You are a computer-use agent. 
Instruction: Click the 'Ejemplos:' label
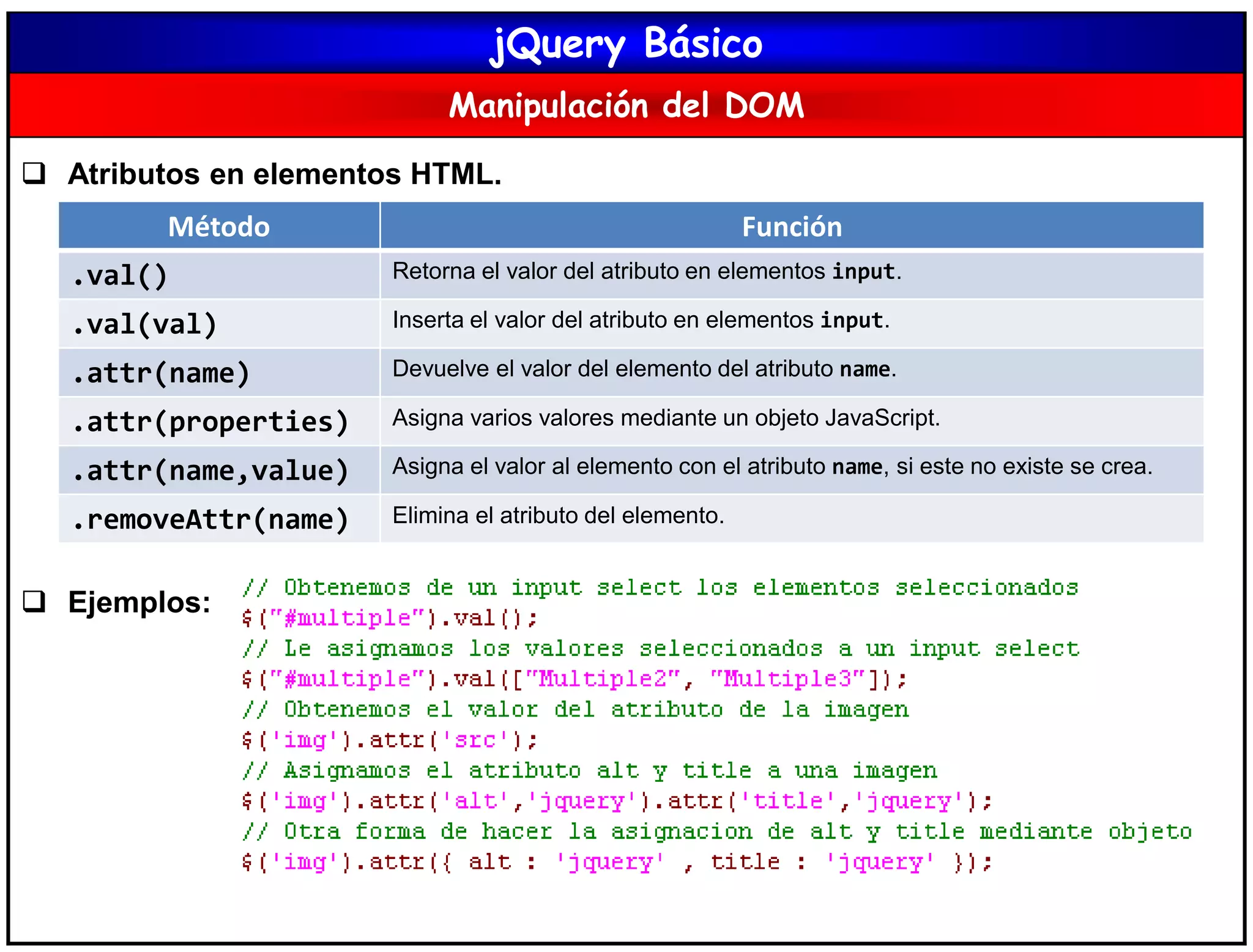pos(139,602)
